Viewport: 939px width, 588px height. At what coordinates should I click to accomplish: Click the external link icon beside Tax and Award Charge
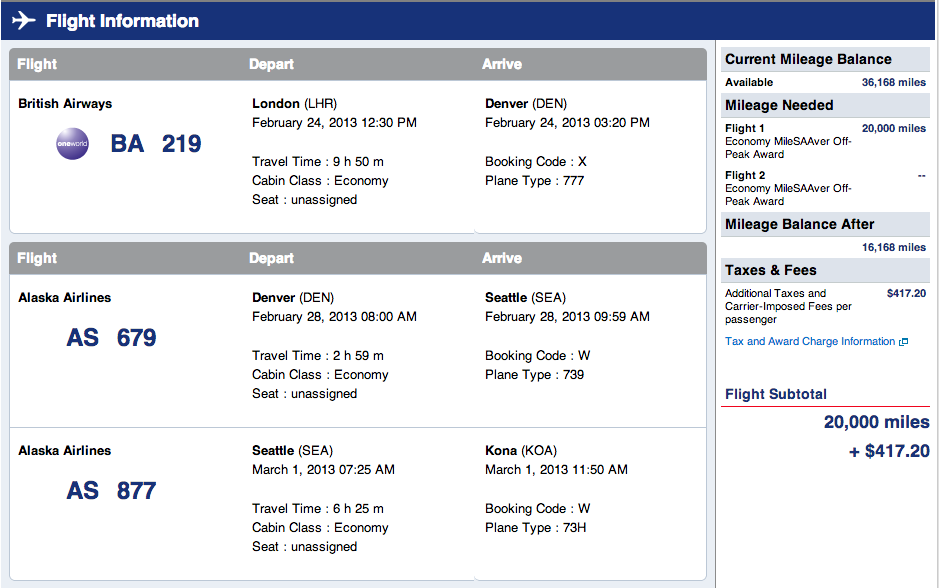[x=904, y=342]
